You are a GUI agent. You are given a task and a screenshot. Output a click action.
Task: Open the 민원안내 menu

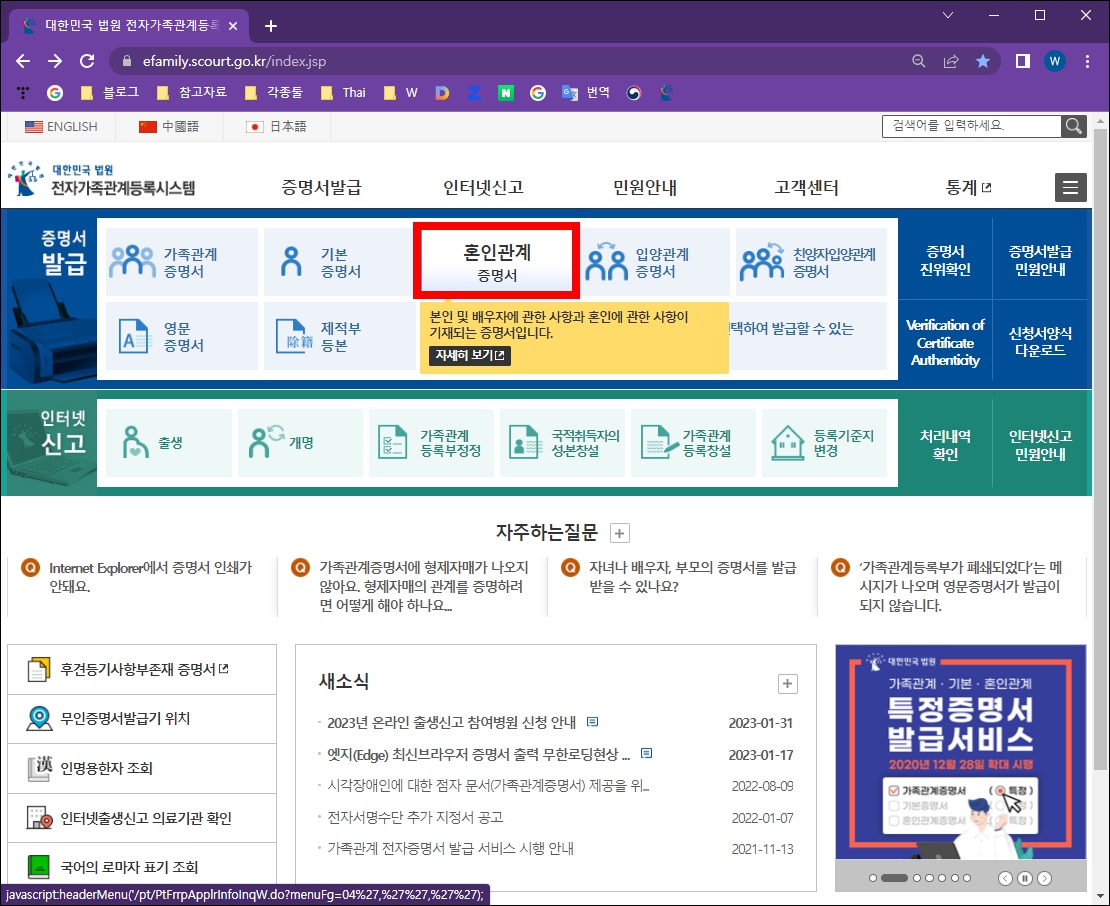(x=644, y=187)
